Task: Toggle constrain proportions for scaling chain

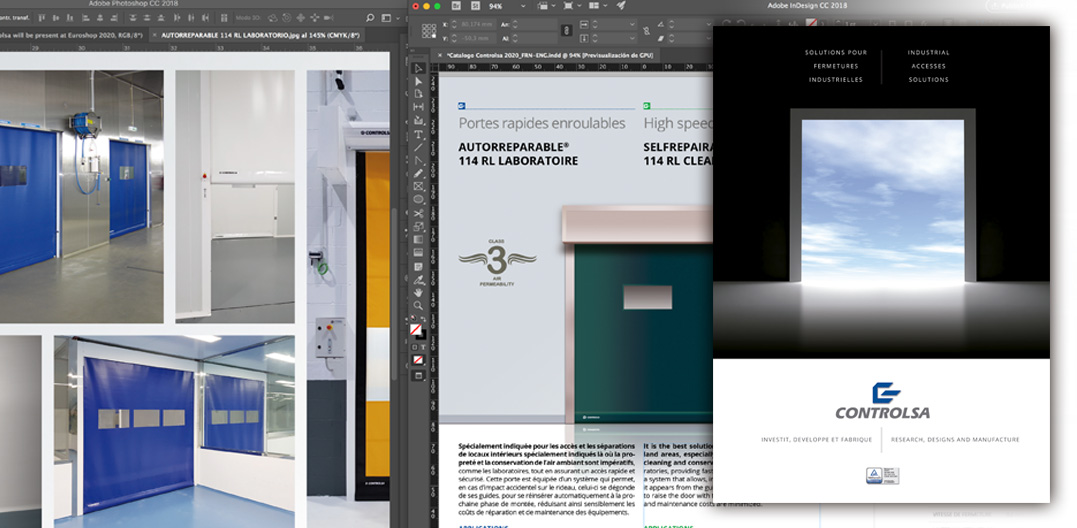Action: point(646,31)
